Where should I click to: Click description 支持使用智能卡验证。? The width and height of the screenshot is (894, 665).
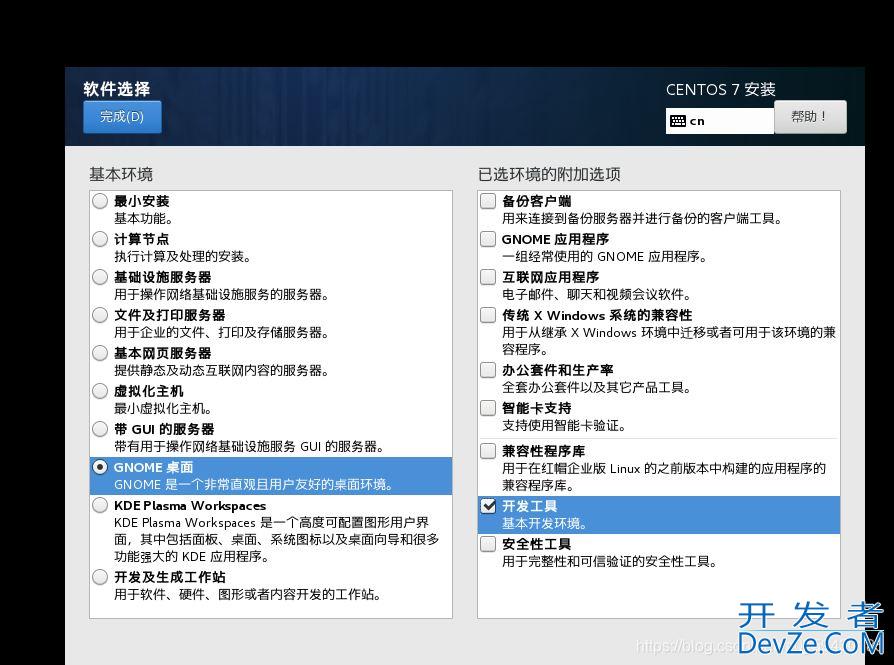pos(564,426)
